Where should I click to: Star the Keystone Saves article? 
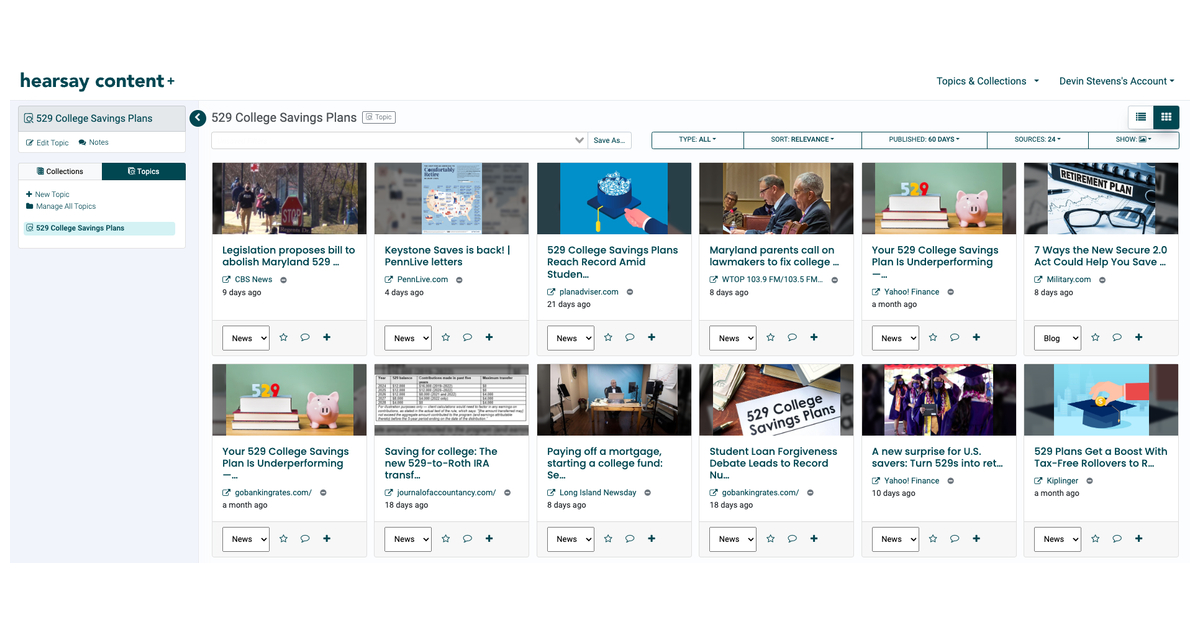coord(445,337)
